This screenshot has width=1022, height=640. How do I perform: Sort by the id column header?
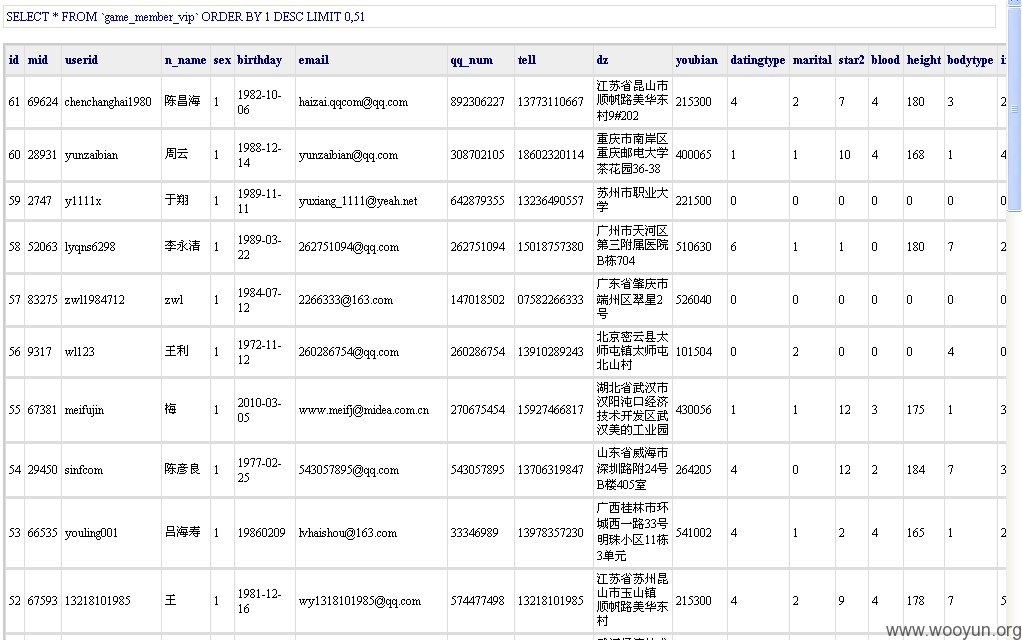(x=14, y=60)
